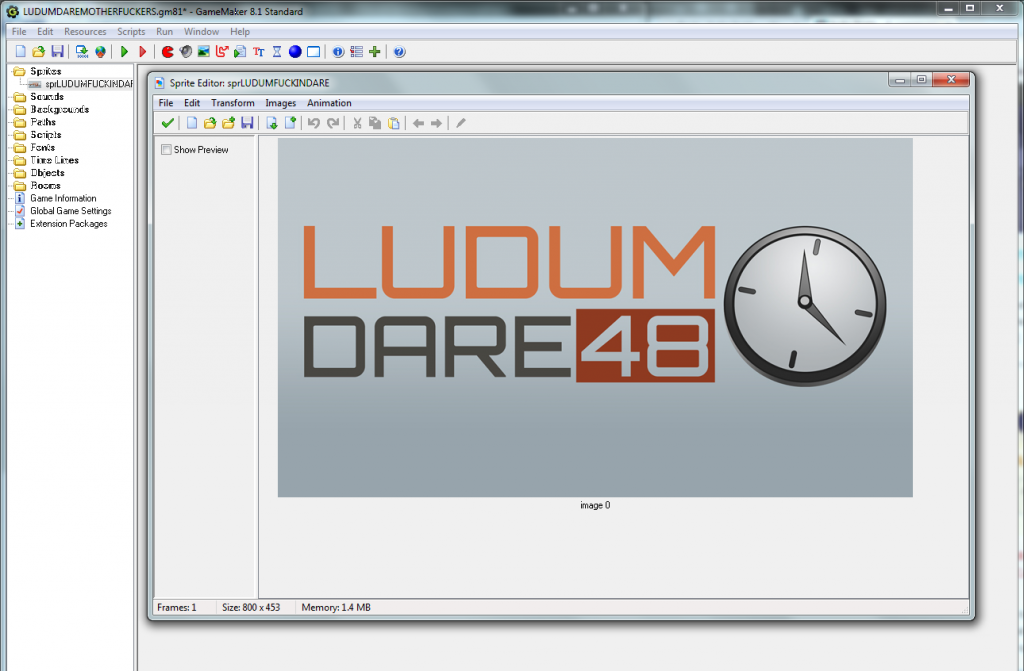Open Sprite Editor Transform menu
This screenshot has height=671, width=1024.
coord(232,103)
